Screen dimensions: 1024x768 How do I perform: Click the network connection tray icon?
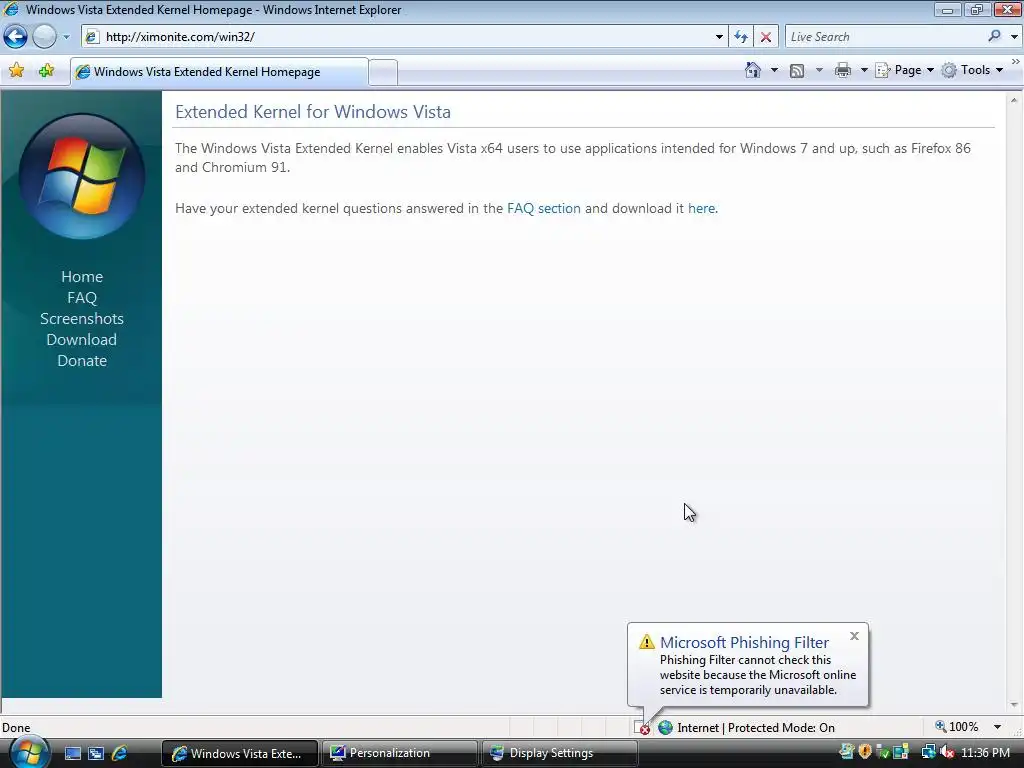pos(929,752)
